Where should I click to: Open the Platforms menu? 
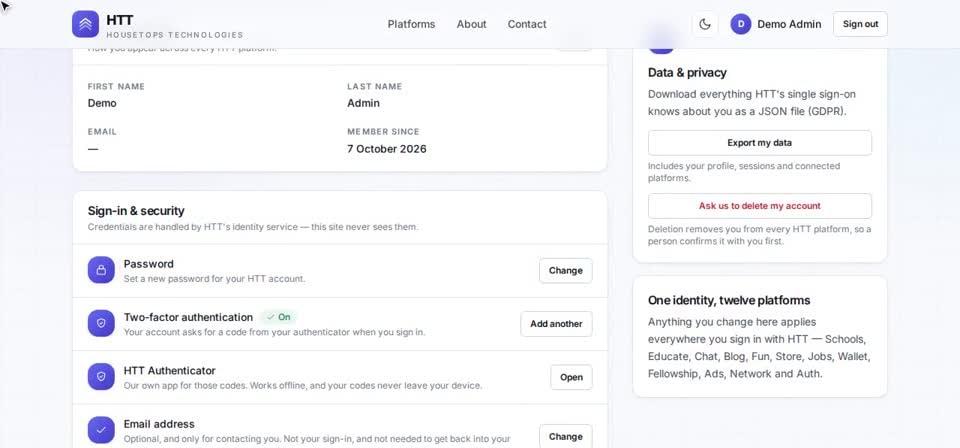tap(411, 24)
